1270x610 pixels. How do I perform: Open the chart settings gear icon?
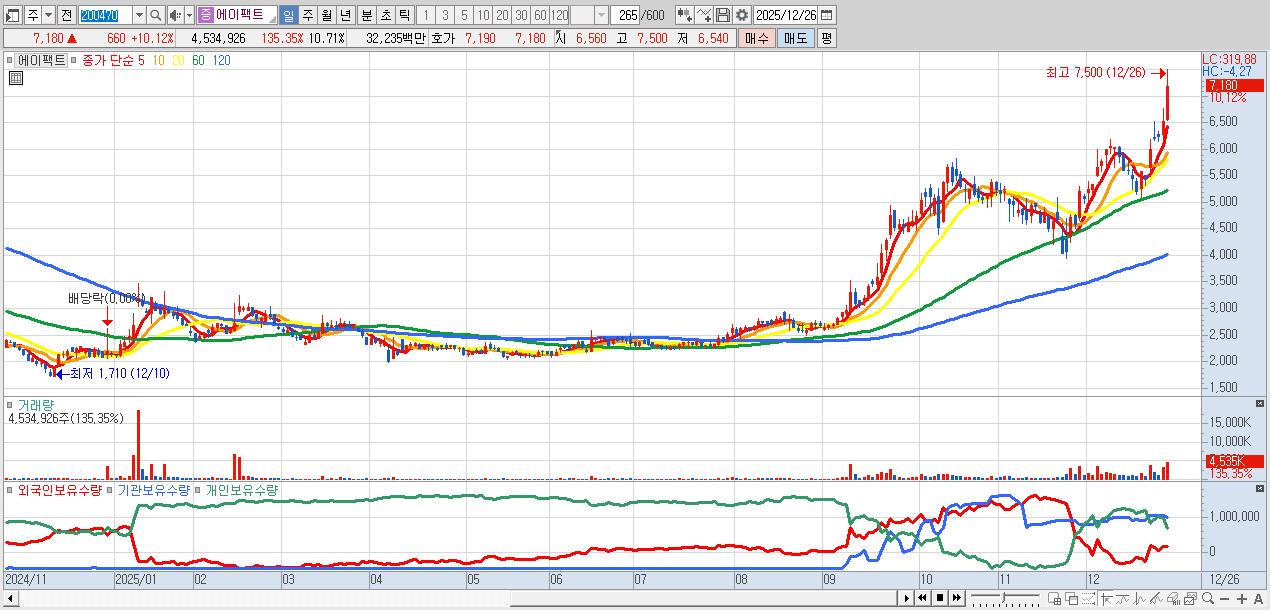click(x=742, y=15)
